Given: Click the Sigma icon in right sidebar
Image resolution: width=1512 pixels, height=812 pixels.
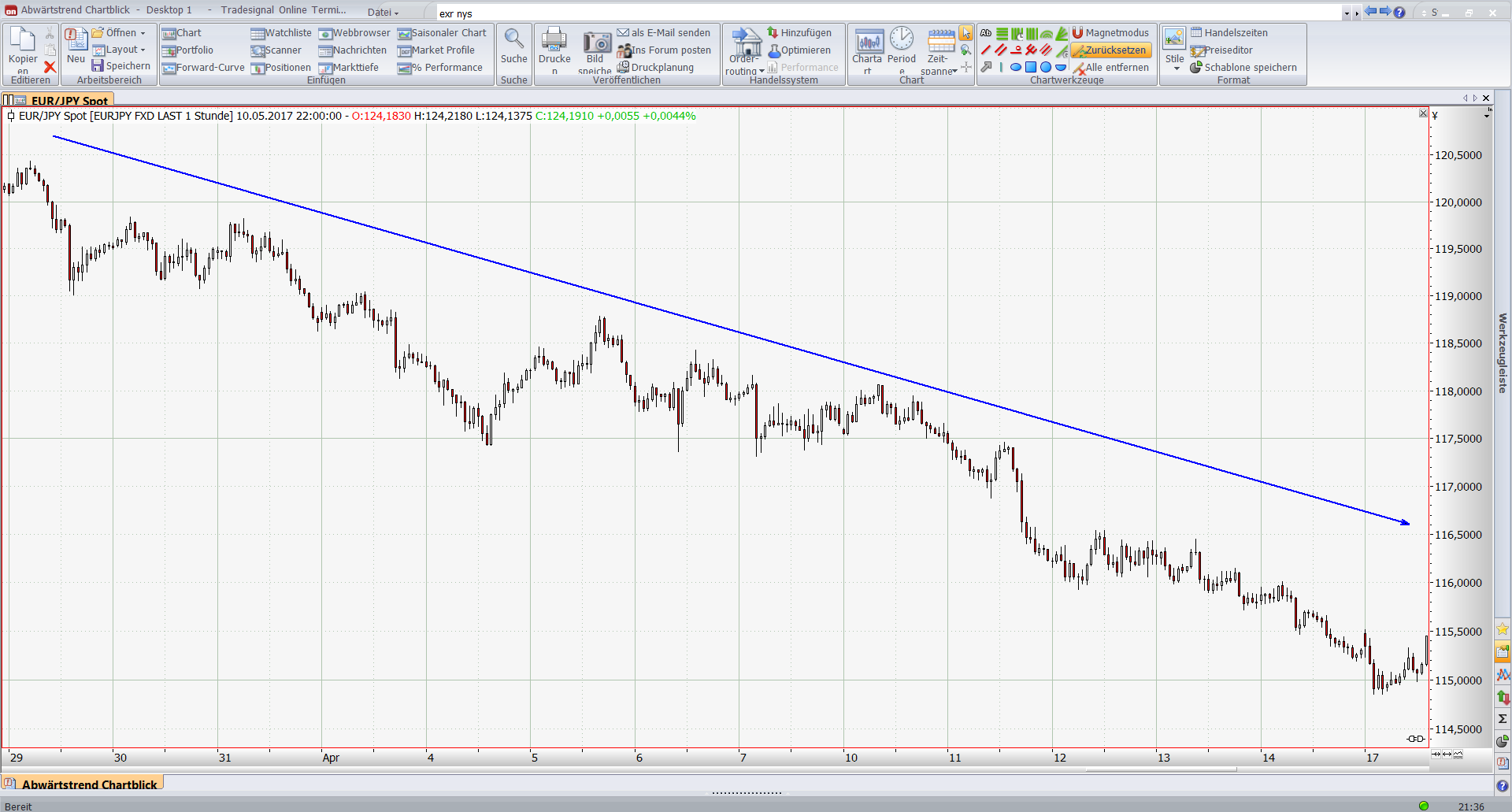Looking at the screenshot, I should [x=1503, y=718].
